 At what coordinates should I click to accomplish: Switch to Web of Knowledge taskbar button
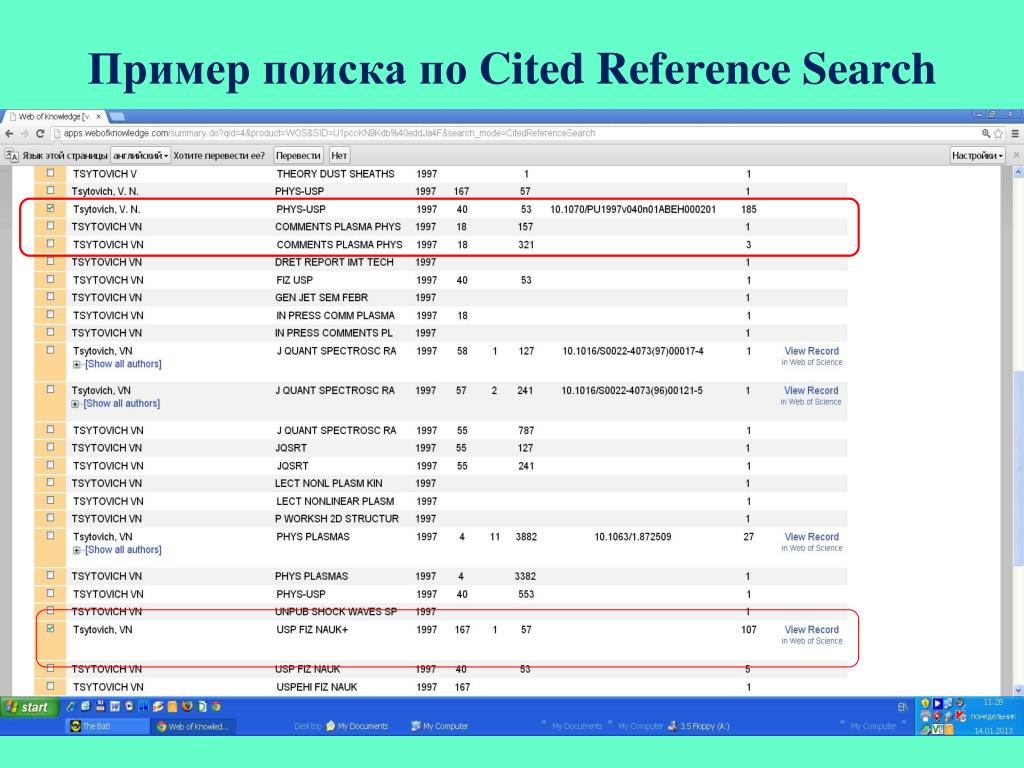click(x=193, y=726)
